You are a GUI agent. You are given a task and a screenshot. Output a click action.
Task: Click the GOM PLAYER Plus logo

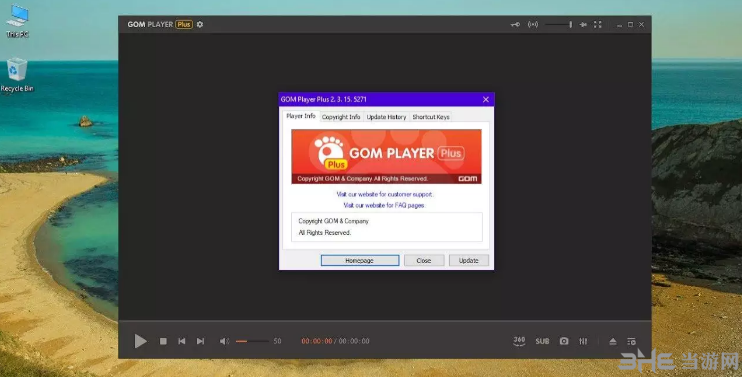160,24
